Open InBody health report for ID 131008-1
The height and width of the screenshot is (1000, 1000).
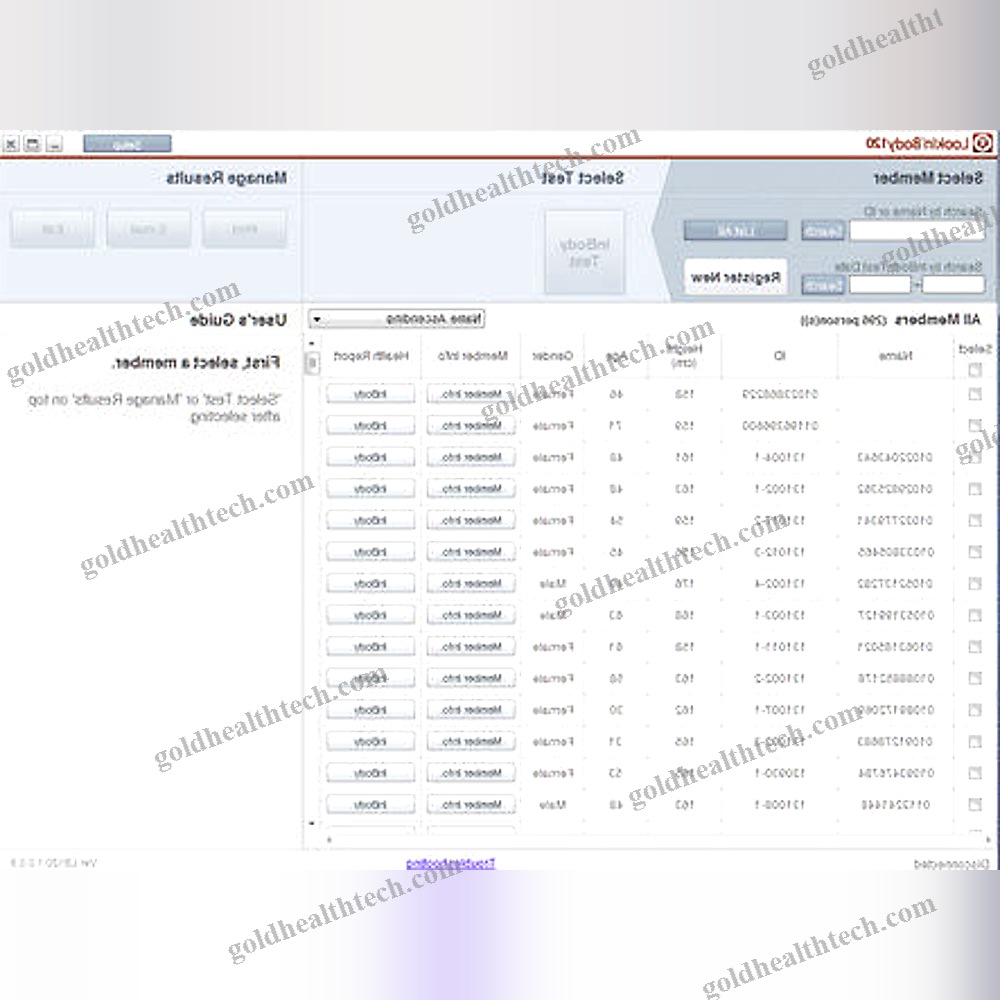[x=371, y=805]
